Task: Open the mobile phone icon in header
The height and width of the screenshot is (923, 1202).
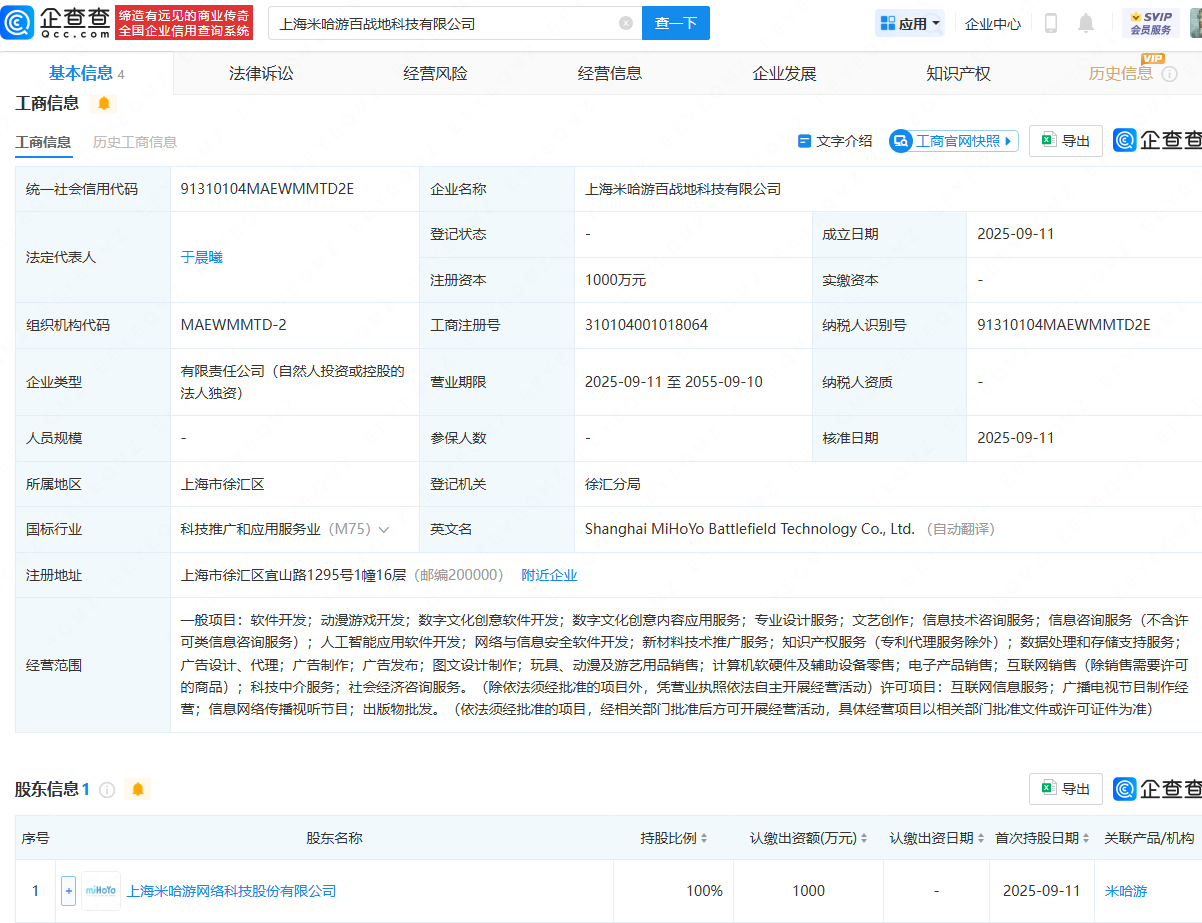Action: click(1050, 23)
